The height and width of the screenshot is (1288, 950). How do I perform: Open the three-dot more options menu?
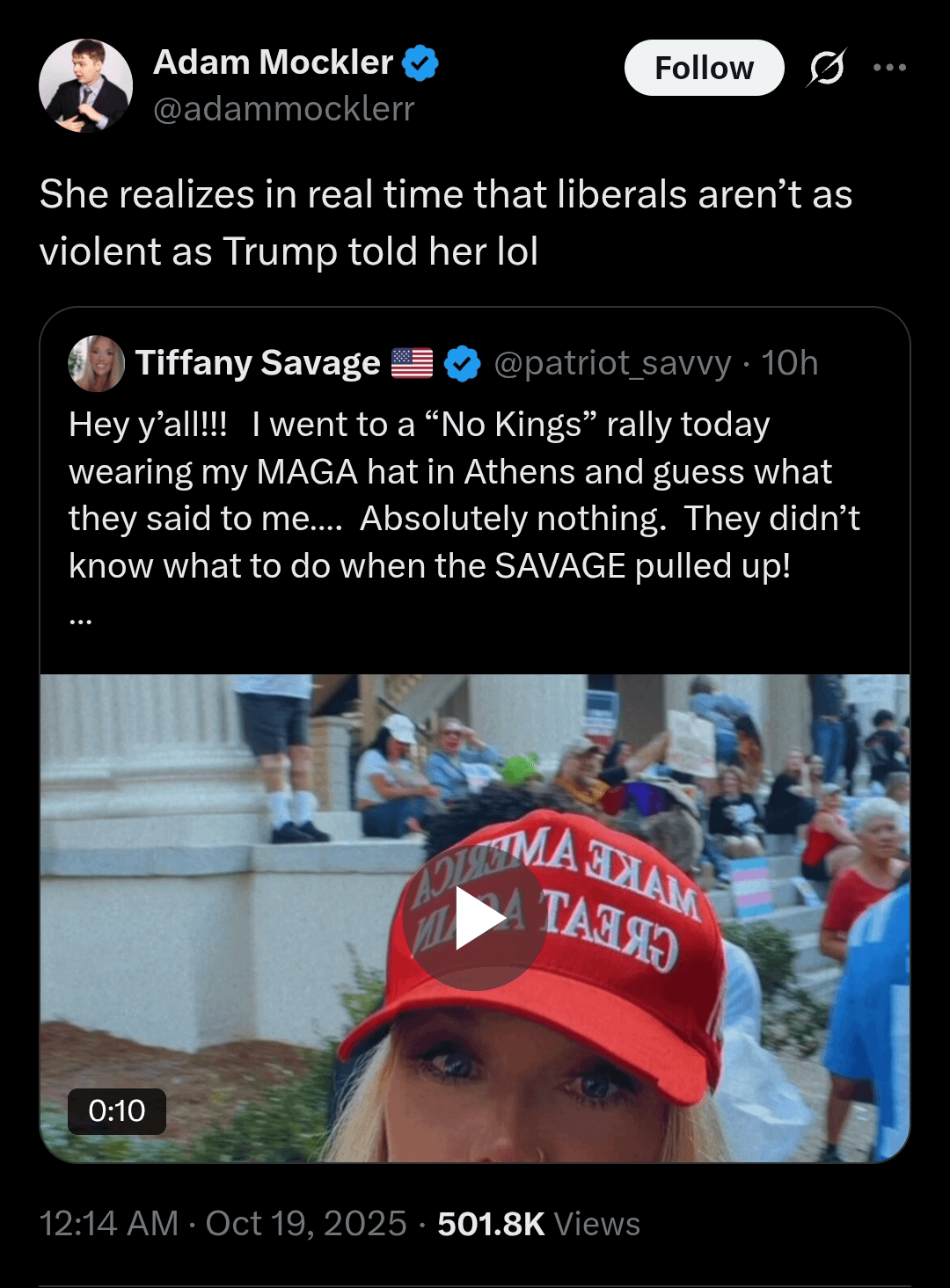point(889,68)
